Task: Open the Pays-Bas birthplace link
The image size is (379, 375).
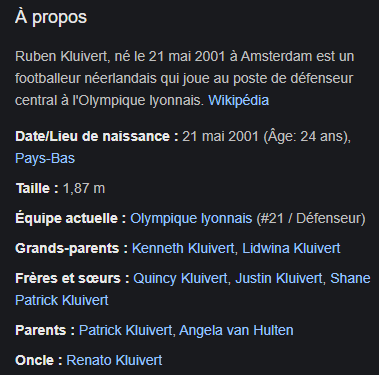Action: click(x=45, y=158)
